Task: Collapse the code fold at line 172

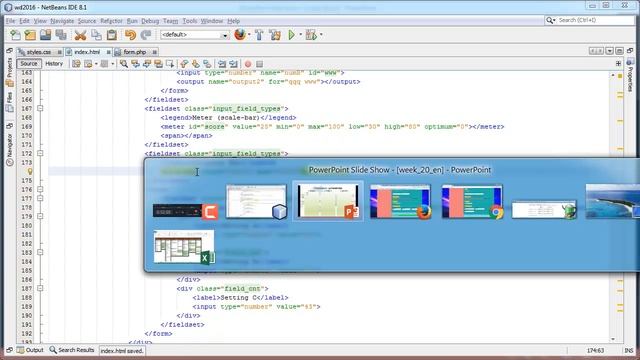Action: pos(40,153)
